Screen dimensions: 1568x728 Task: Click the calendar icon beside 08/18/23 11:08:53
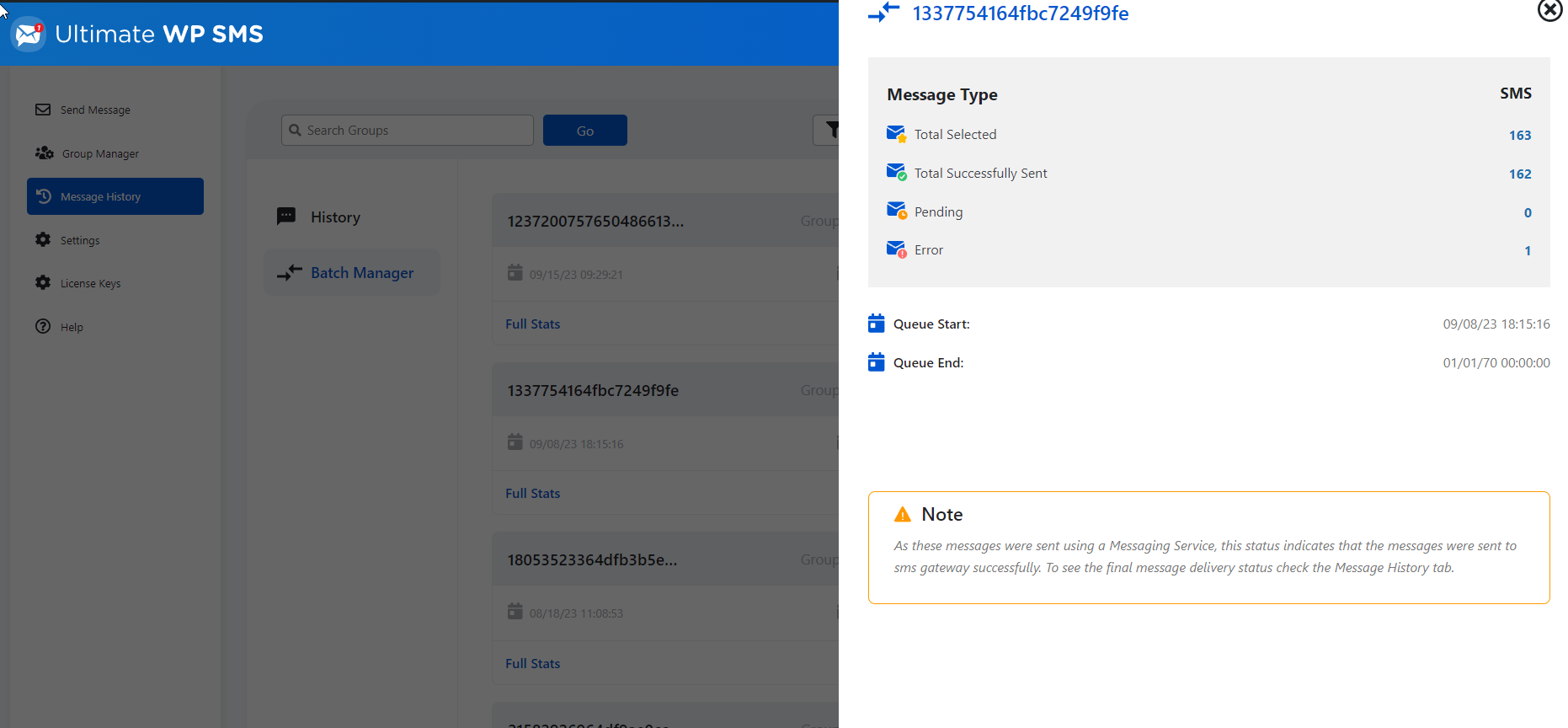tap(515, 612)
